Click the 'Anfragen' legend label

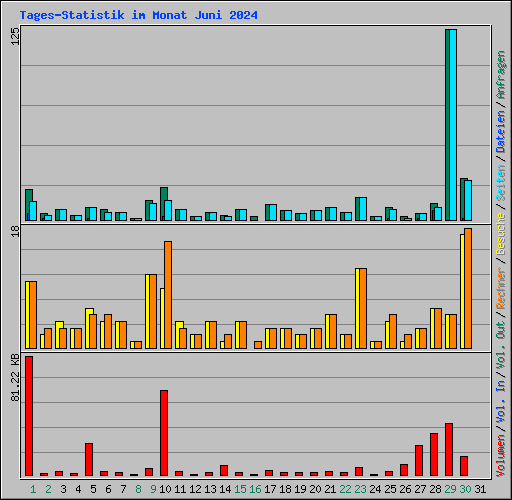[500, 75]
